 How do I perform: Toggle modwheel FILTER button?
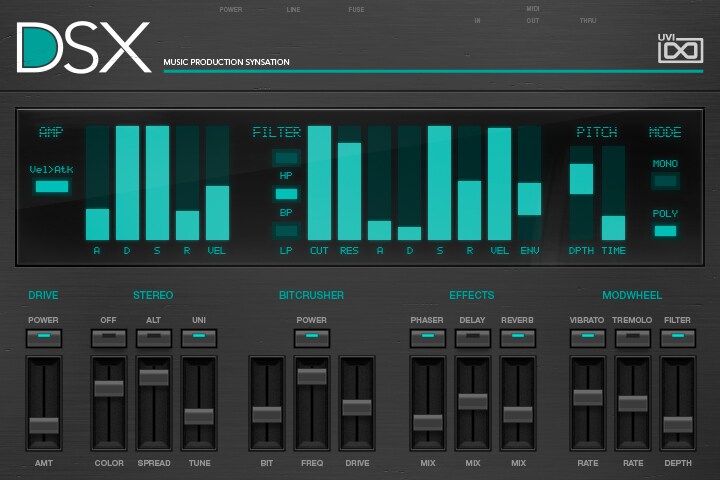tap(678, 339)
